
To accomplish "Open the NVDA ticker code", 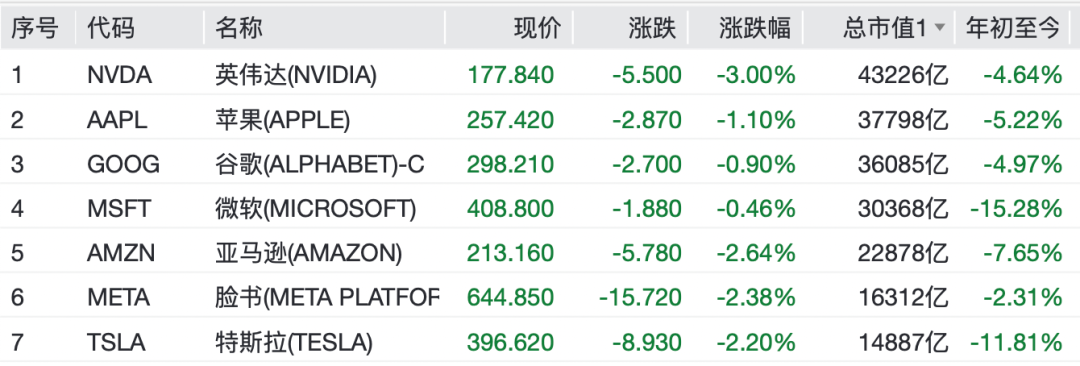I will tap(119, 74).
